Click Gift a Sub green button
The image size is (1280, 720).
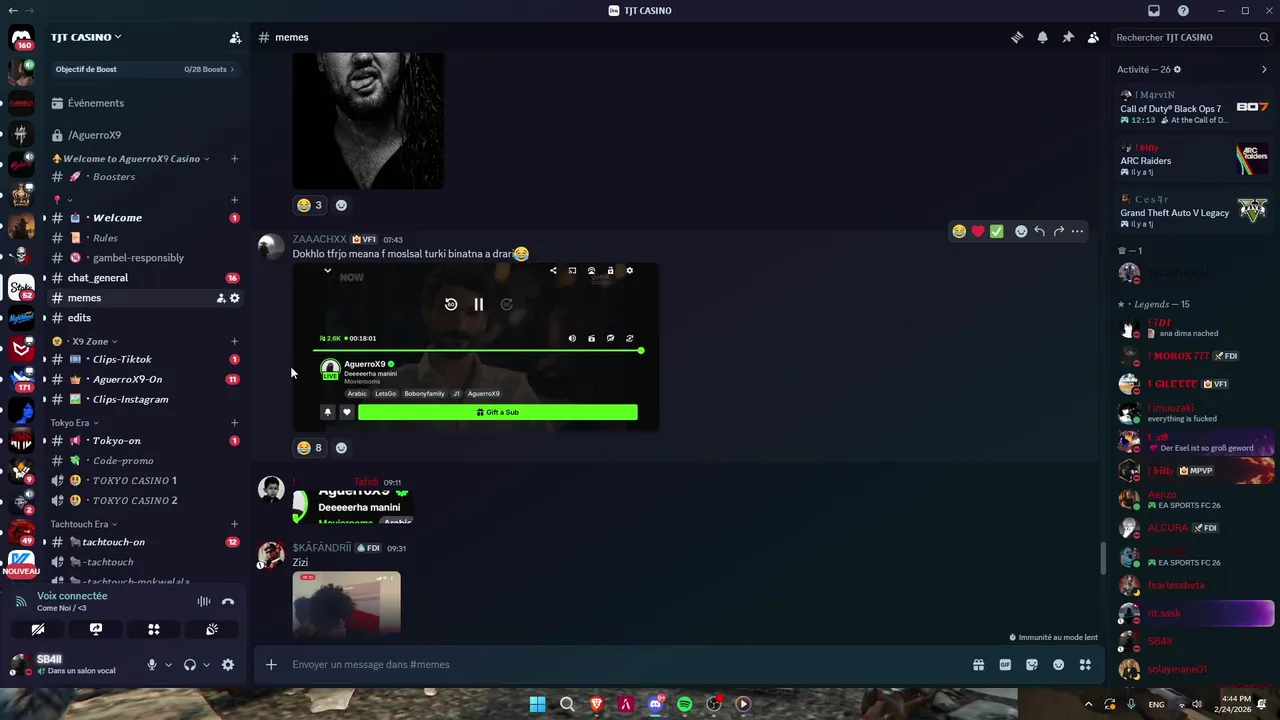coord(498,412)
